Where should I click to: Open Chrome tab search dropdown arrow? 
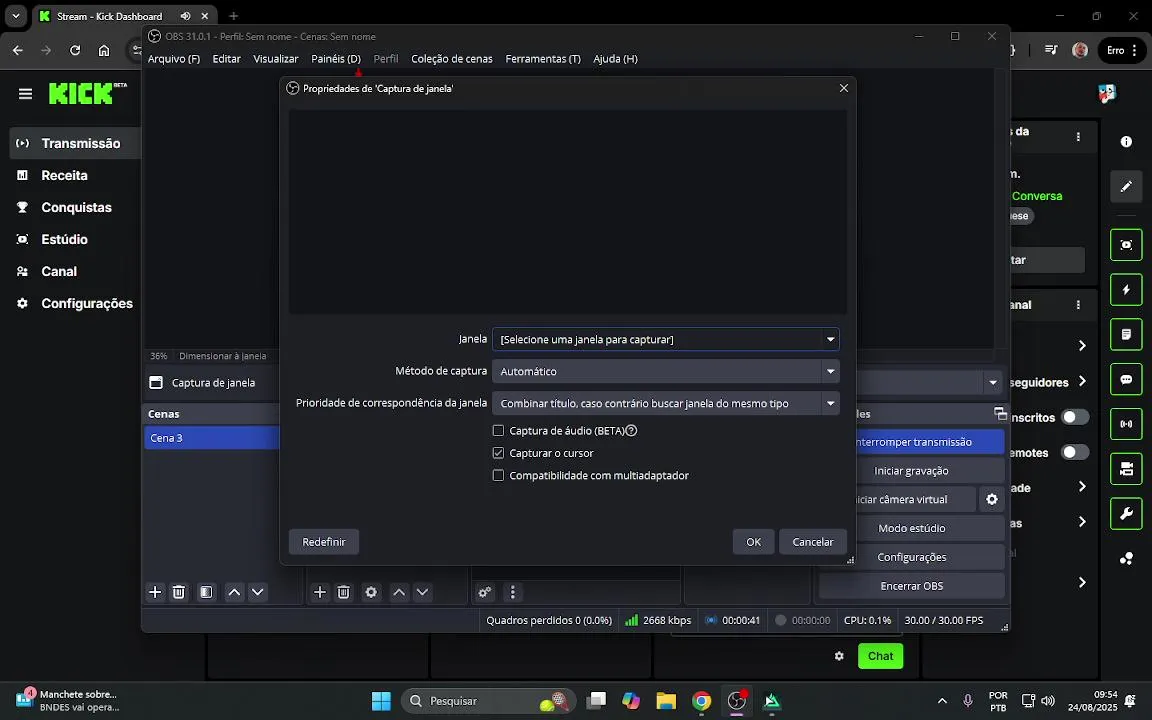15,15
